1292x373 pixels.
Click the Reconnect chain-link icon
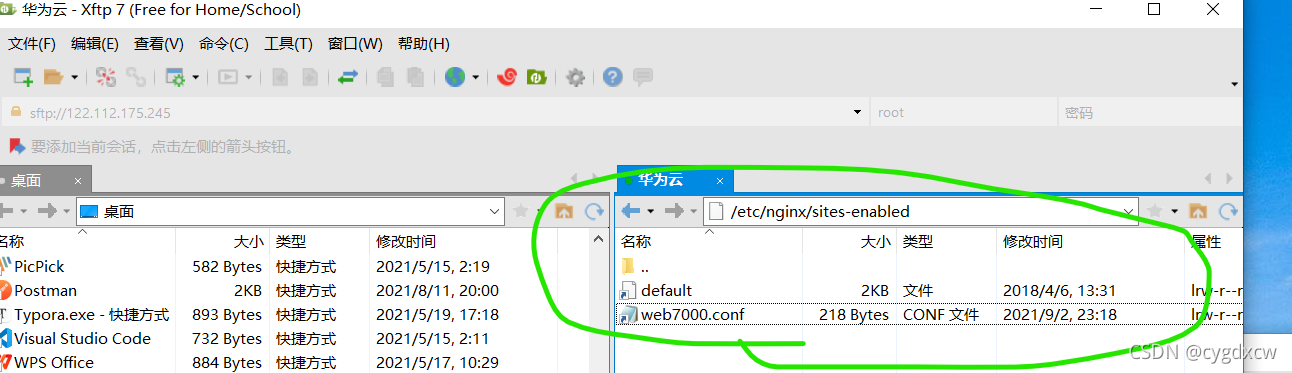pyautogui.click(x=136, y=77)
